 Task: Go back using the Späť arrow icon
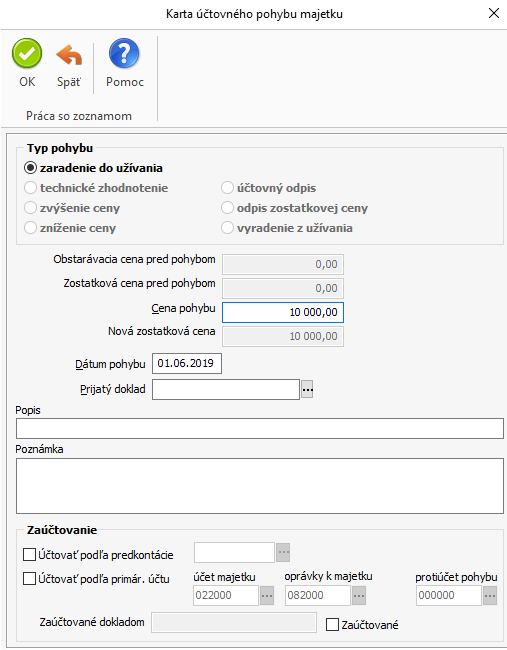tap(69, 55)
